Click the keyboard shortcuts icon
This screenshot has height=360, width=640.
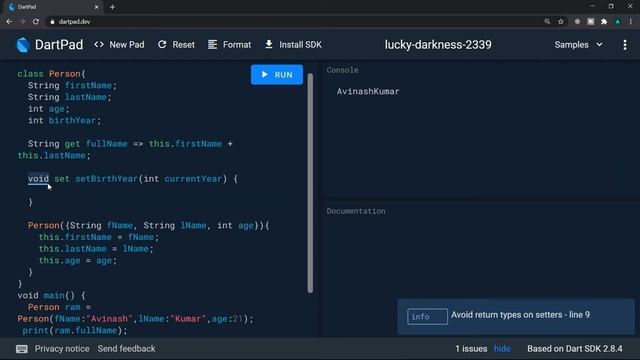pyautogui.click(x=22, y=349)
